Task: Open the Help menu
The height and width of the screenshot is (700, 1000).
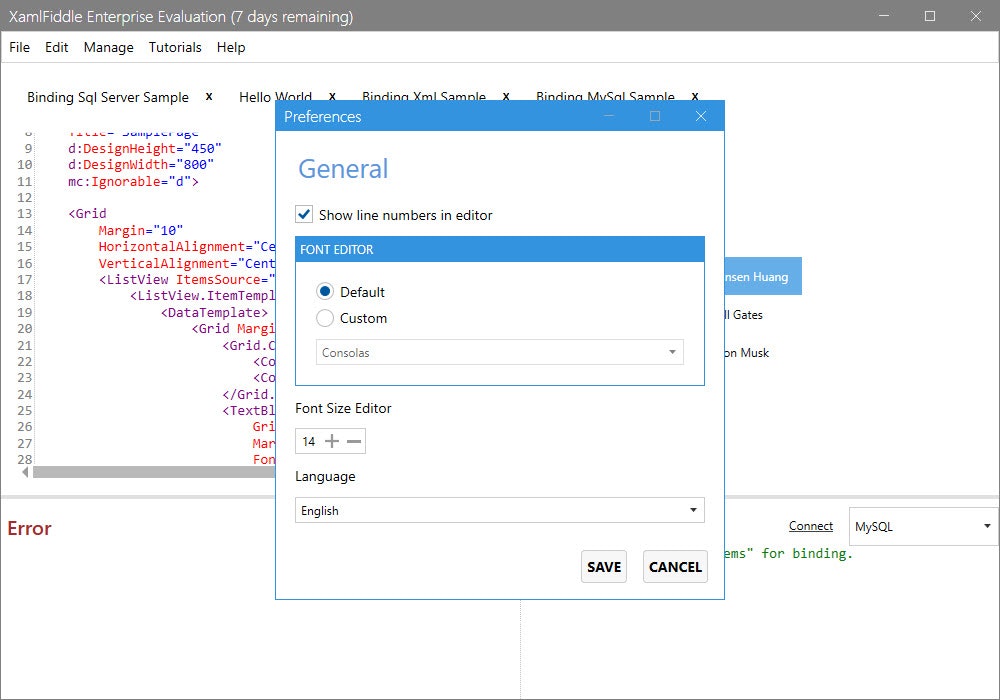Action: click(x=231, y=47)
